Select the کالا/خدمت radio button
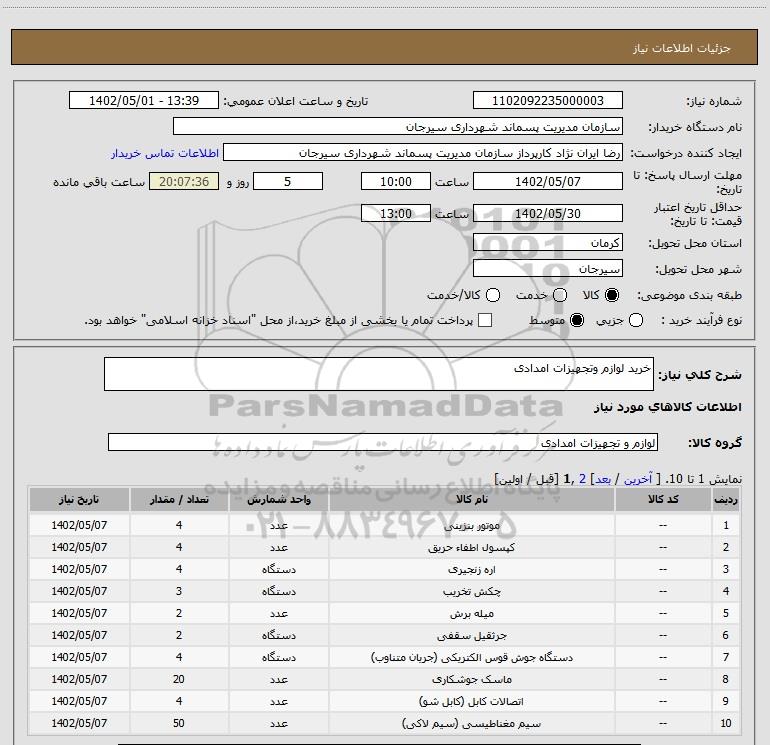Image resolution: width=770 pixels, height=745 pixels. (x=493, y=295)
